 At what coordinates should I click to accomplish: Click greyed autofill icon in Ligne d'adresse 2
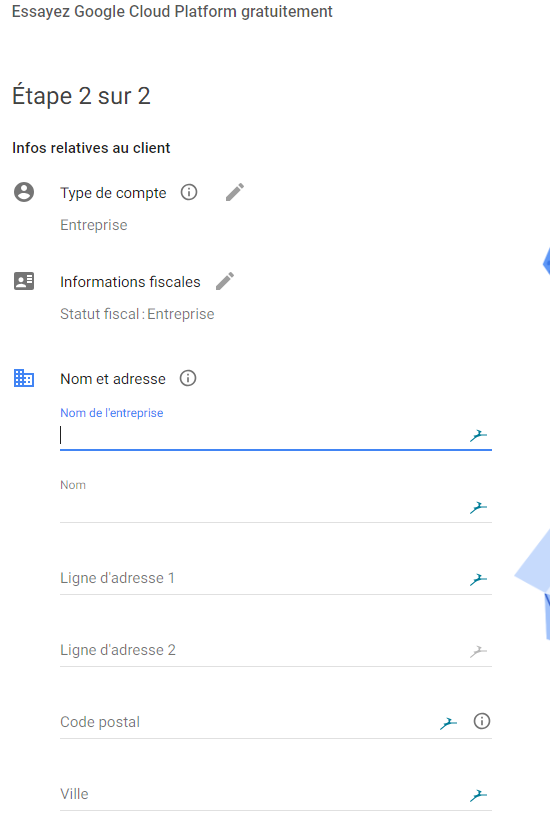(x=478, y=651)
